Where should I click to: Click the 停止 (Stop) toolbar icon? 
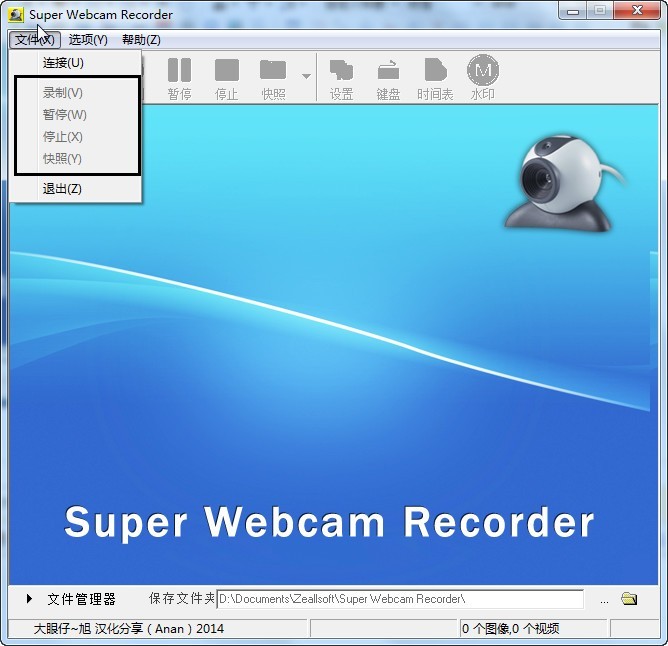pos(227,78)
